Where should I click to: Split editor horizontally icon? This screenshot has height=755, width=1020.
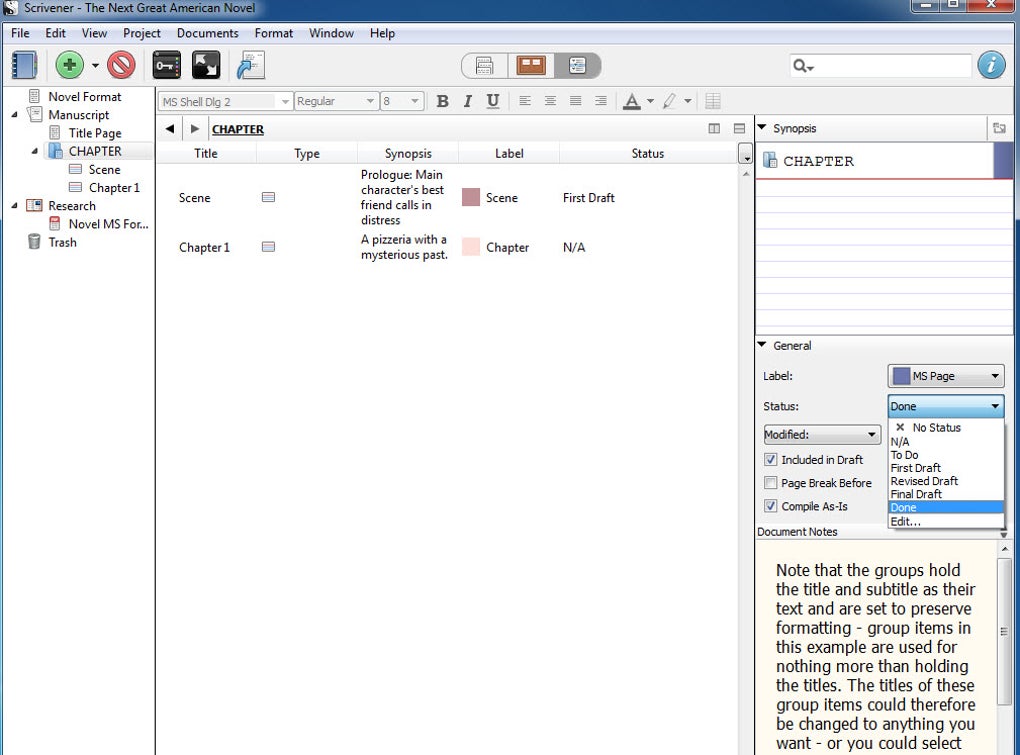tap(740, 129)
